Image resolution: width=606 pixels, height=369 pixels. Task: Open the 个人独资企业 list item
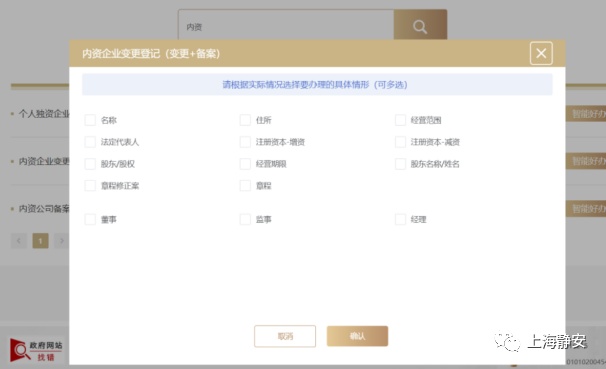pyautogui.click(x=44, y=114)
